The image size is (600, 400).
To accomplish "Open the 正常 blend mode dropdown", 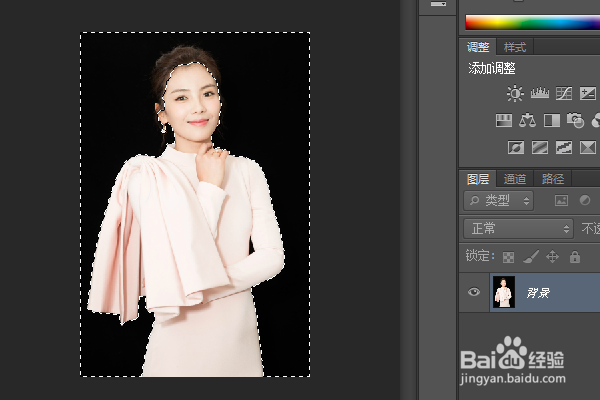I will pyautogui.click(x=518, y=229).
